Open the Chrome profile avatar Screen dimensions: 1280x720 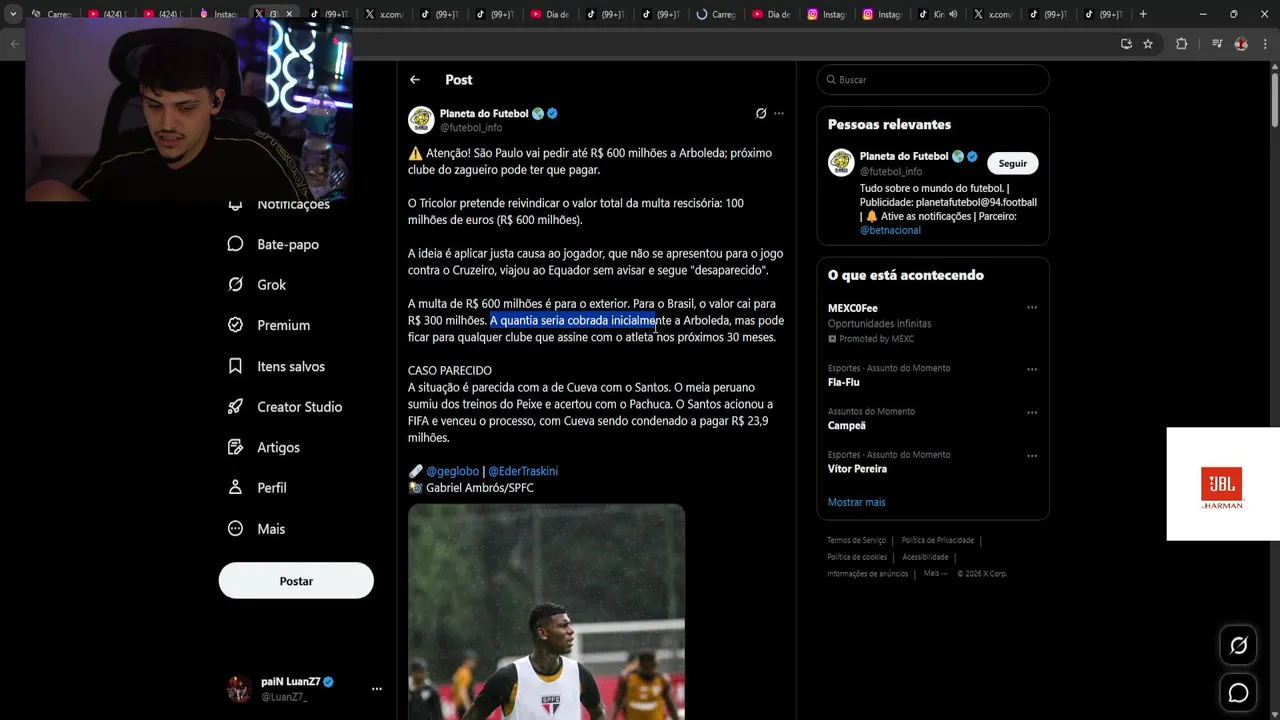point(1241,44)
